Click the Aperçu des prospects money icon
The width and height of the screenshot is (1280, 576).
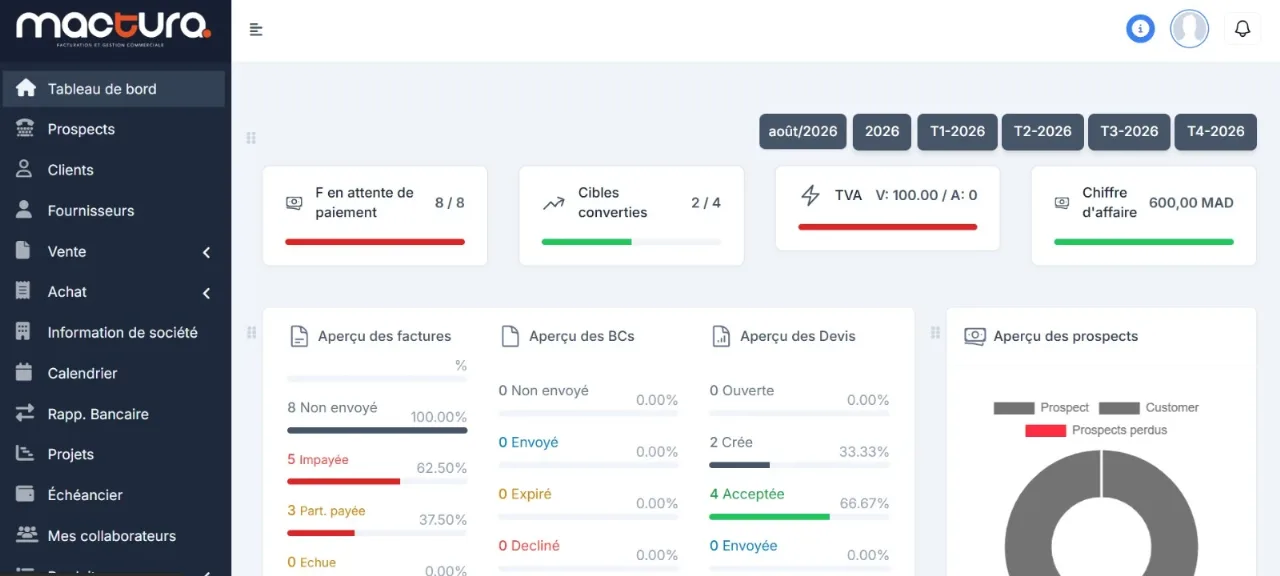click(975, 336)
